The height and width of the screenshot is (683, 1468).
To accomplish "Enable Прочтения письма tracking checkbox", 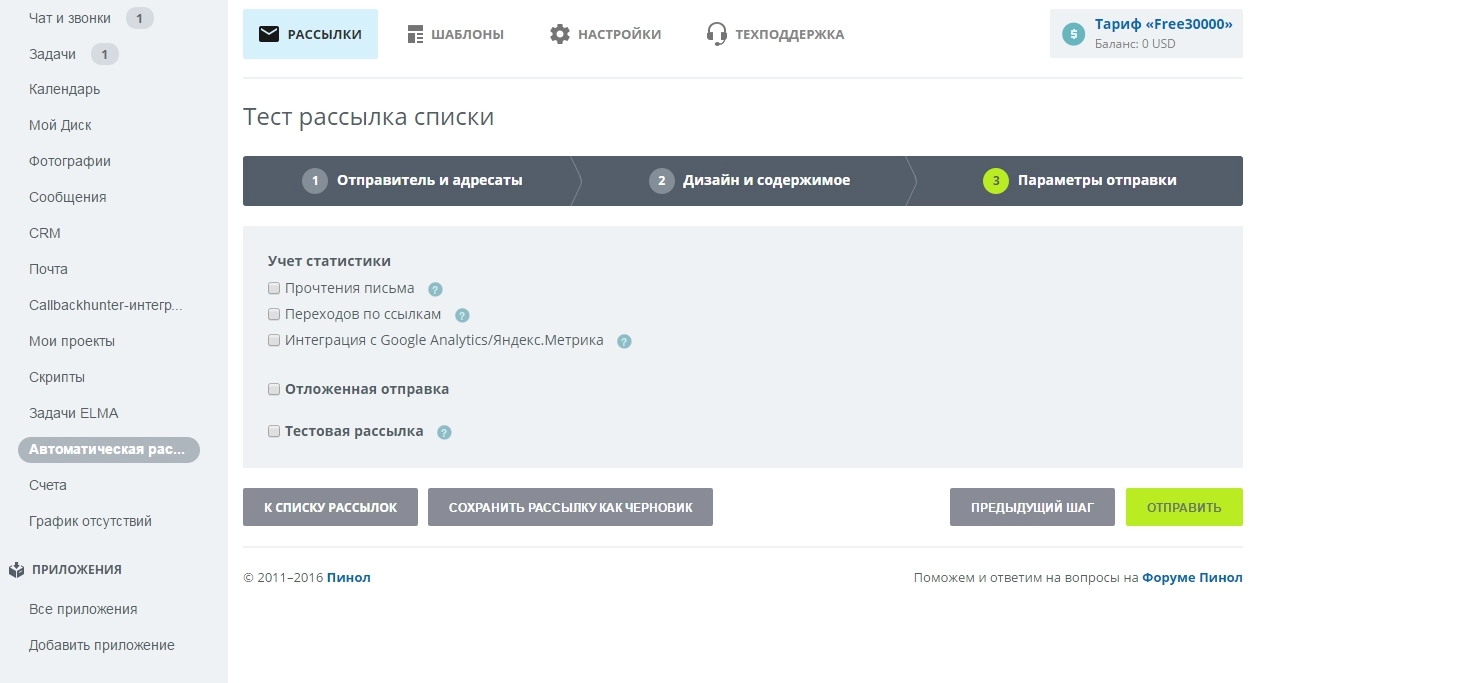I will [x=274, y=288].
